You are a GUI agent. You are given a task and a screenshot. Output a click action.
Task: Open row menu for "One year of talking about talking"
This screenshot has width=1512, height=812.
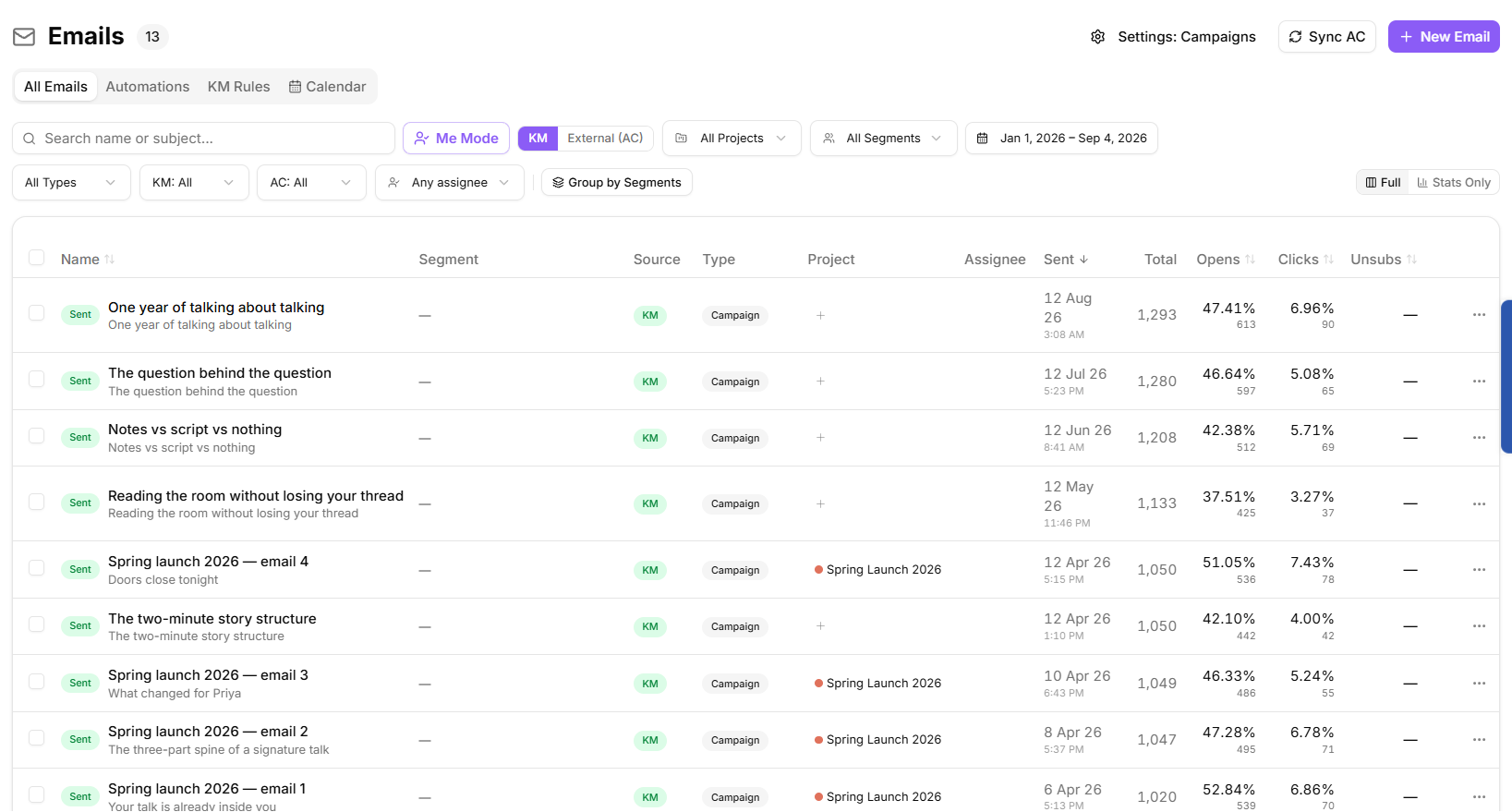coord(1479,315)
